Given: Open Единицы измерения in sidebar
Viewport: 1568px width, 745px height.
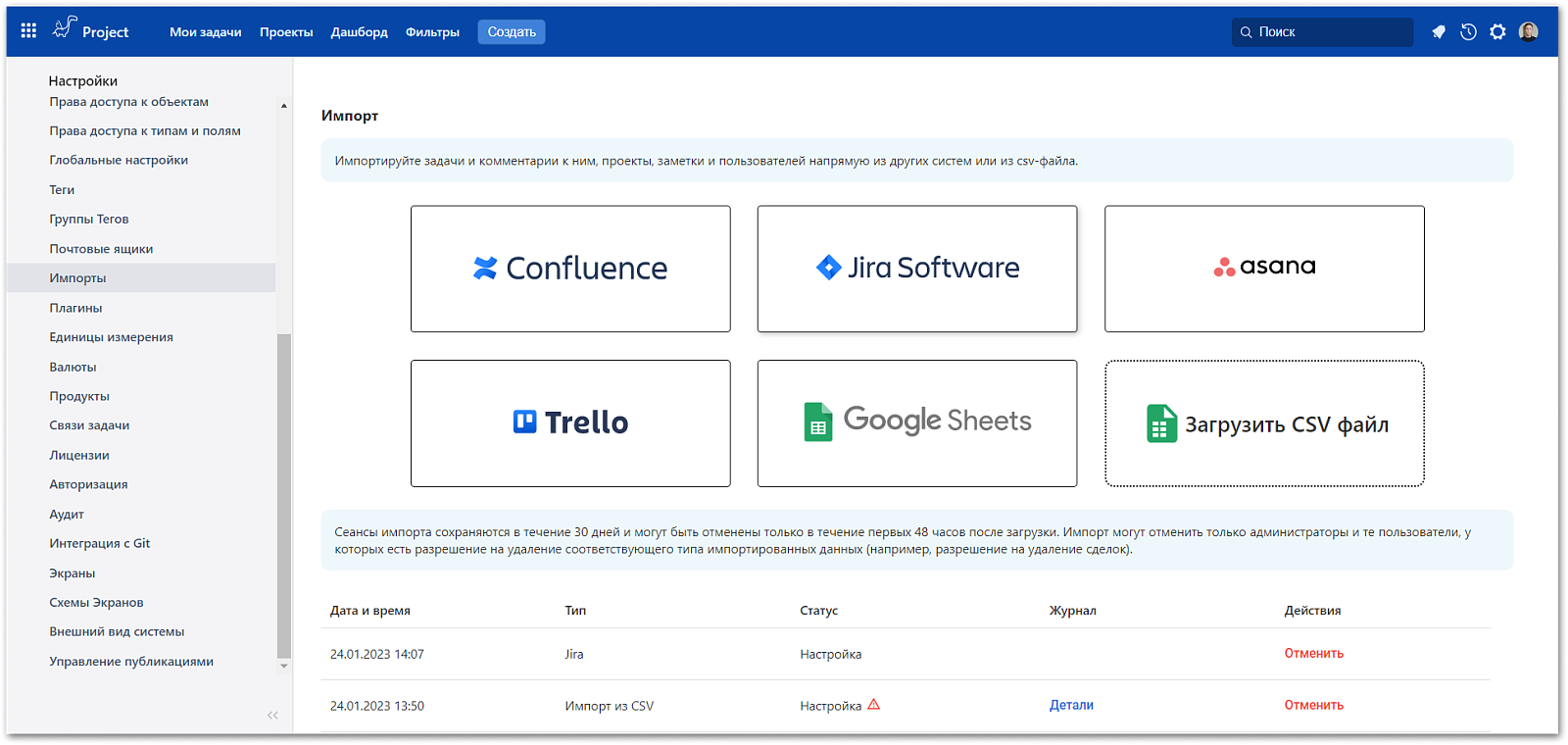Looking at the screenshot, I should [x=111, y=337].
